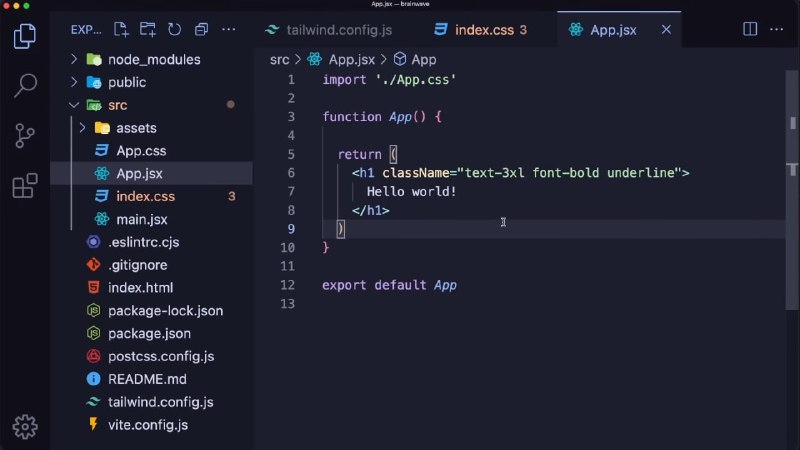The image size is (800, 450).
Task: Open .eslintrc.cjs file
Action: point(151,242)
